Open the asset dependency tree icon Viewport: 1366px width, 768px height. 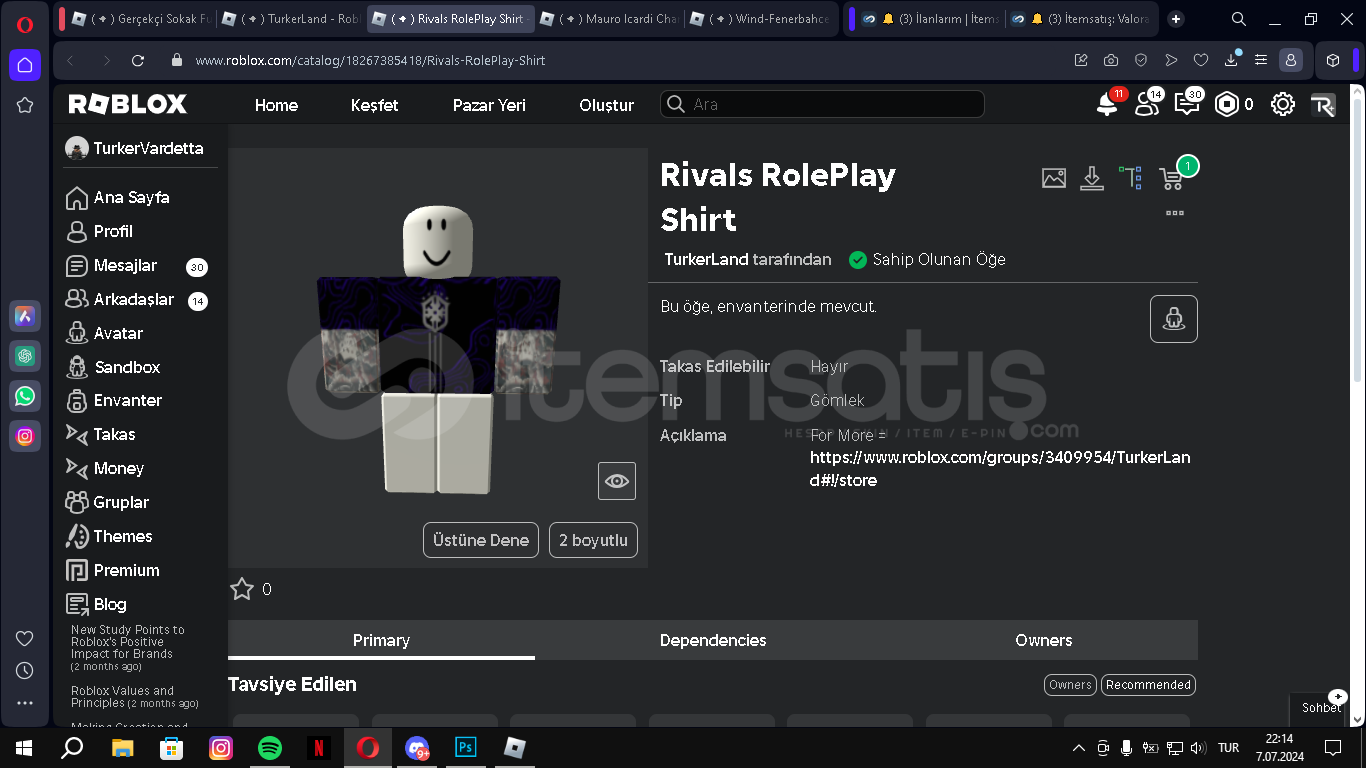tap(1131, 178)
